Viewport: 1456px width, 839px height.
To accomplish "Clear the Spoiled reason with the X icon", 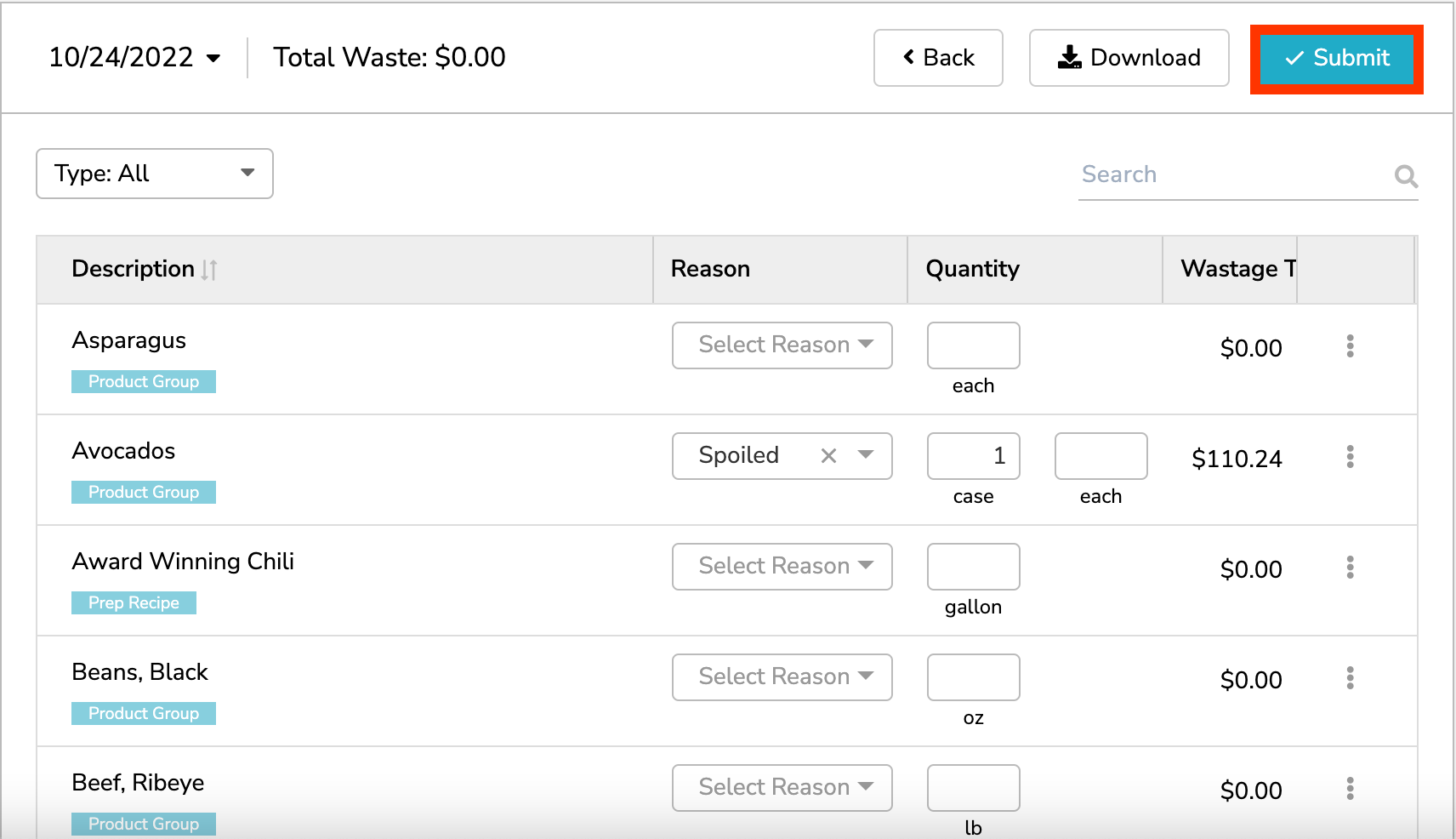I will pos(828,455).
